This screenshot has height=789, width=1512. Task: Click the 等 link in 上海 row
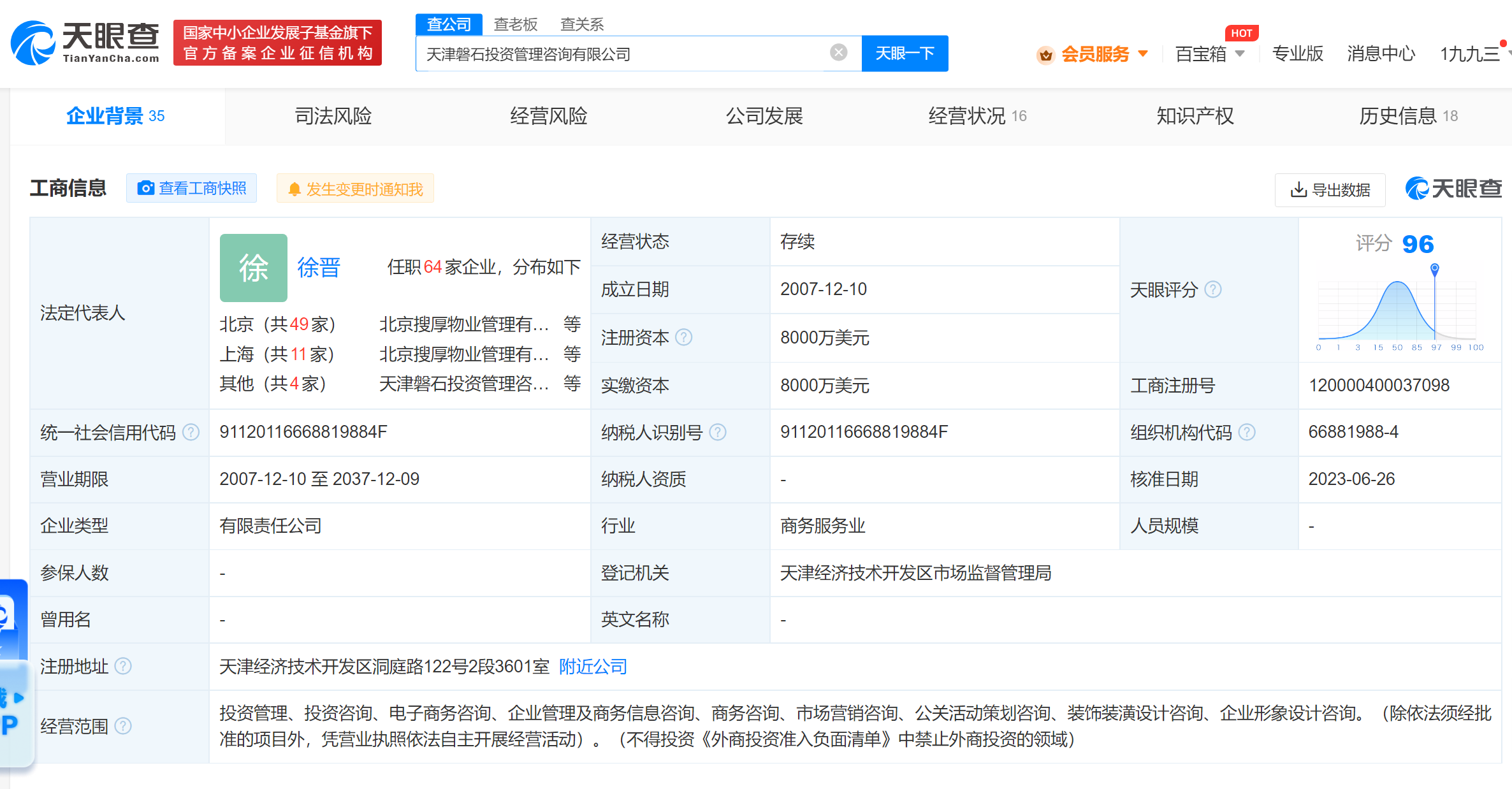(x=572, y=354)
